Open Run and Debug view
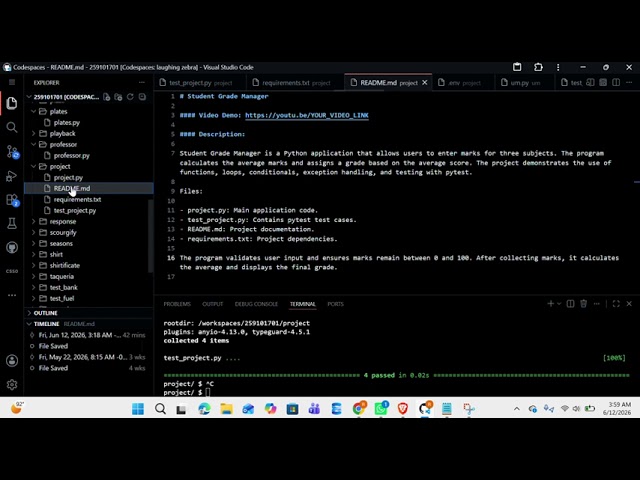This screenshot has width=640, height=480. [x=12, y=176]
